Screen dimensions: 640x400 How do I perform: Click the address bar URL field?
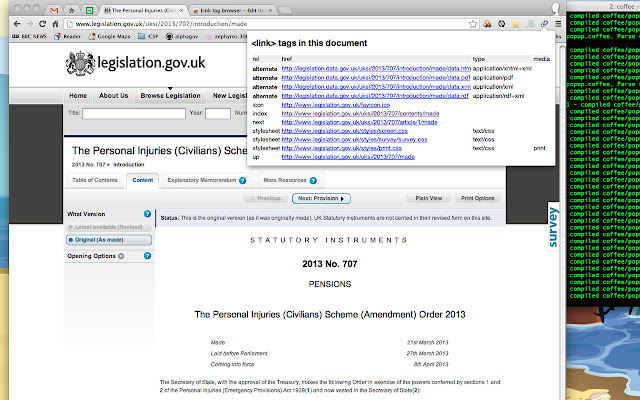[x=265, y=24]
